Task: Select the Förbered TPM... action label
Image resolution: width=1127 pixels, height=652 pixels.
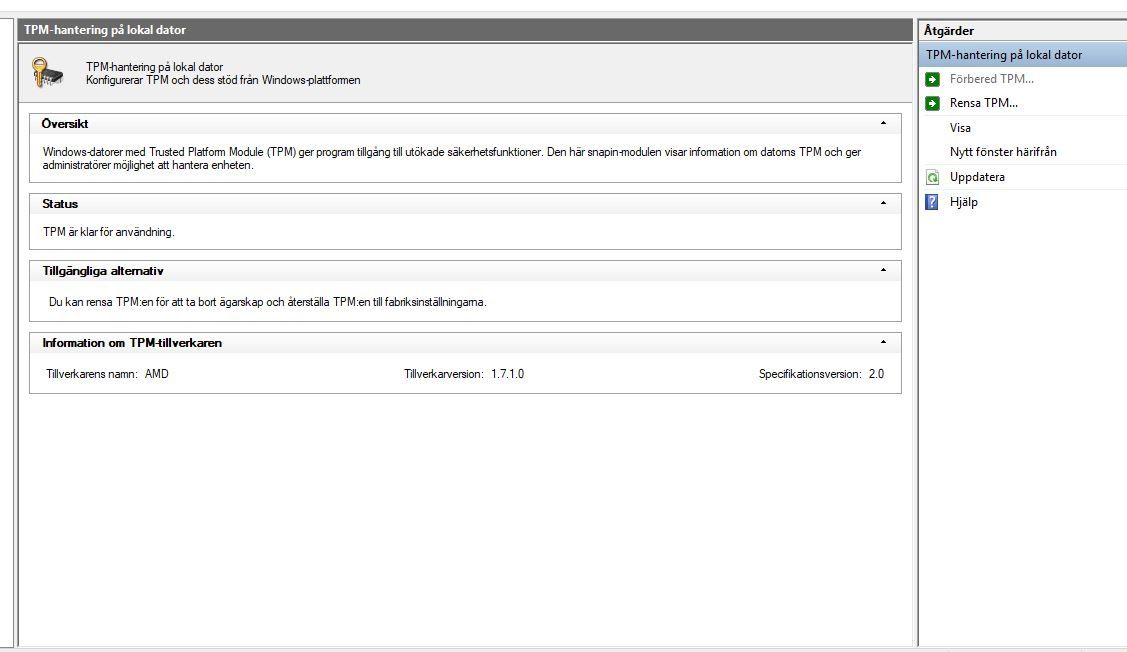Action: (991, 79)
